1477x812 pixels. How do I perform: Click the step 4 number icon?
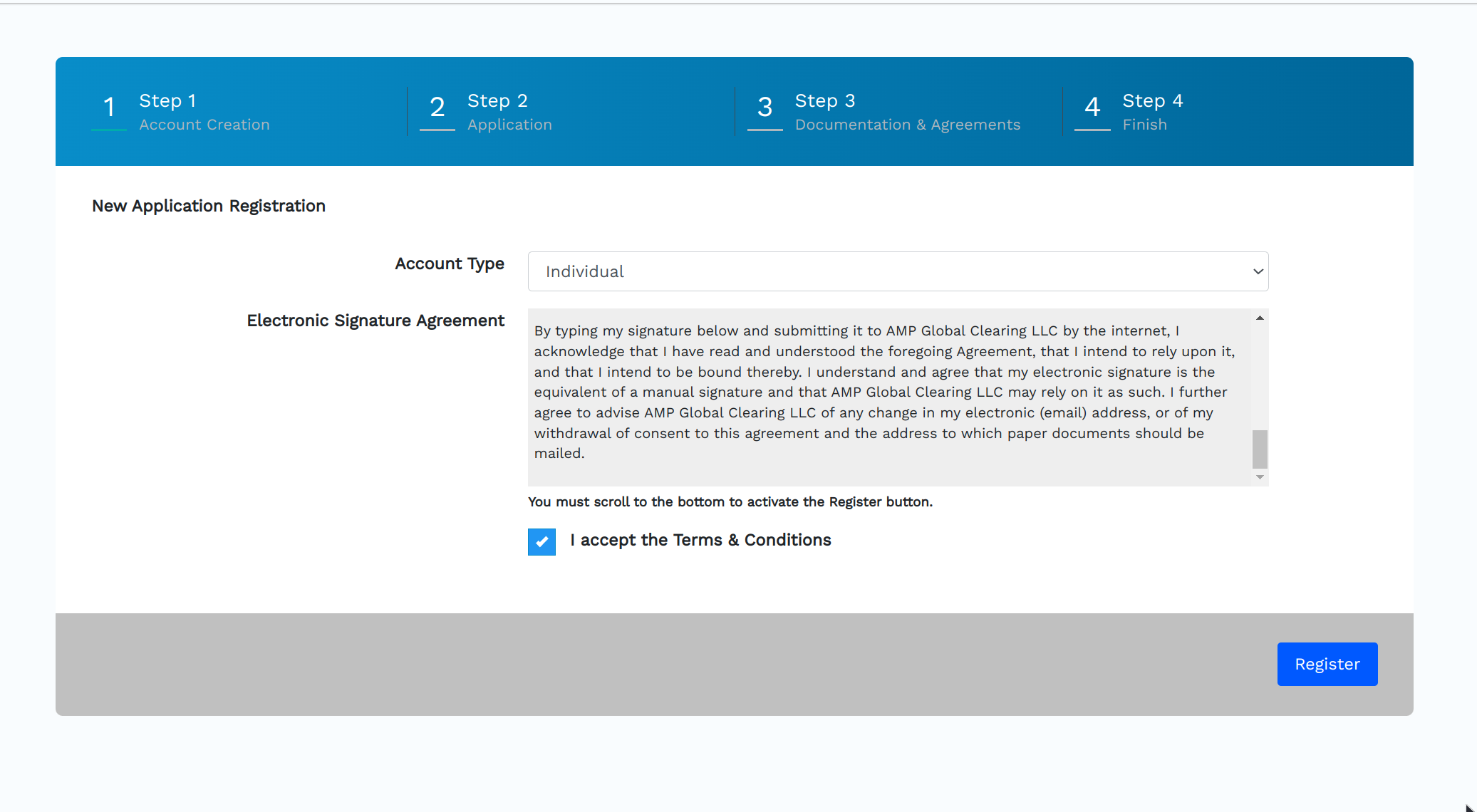tap(1092, 108)
